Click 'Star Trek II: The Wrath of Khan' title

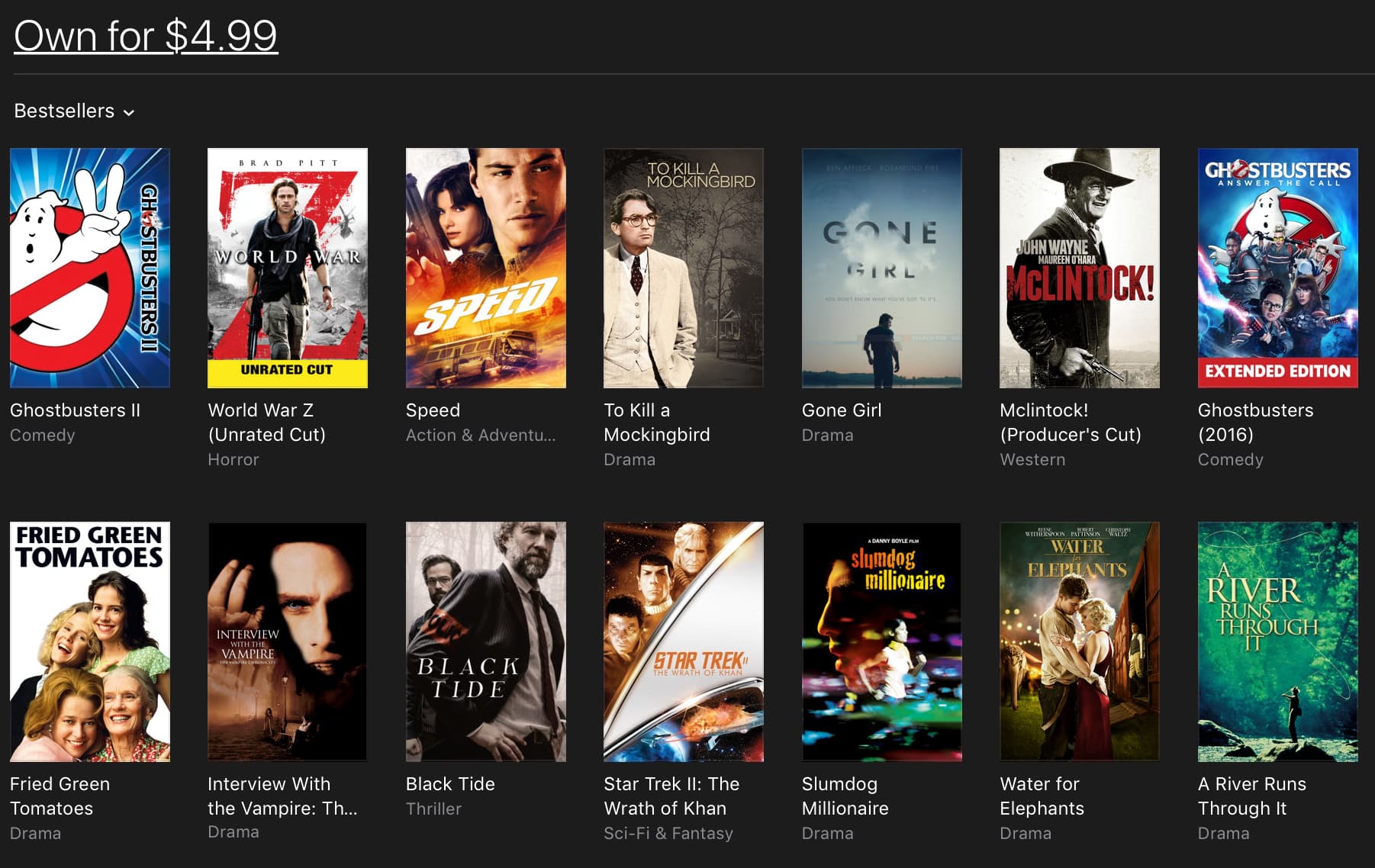click(671, 796)
